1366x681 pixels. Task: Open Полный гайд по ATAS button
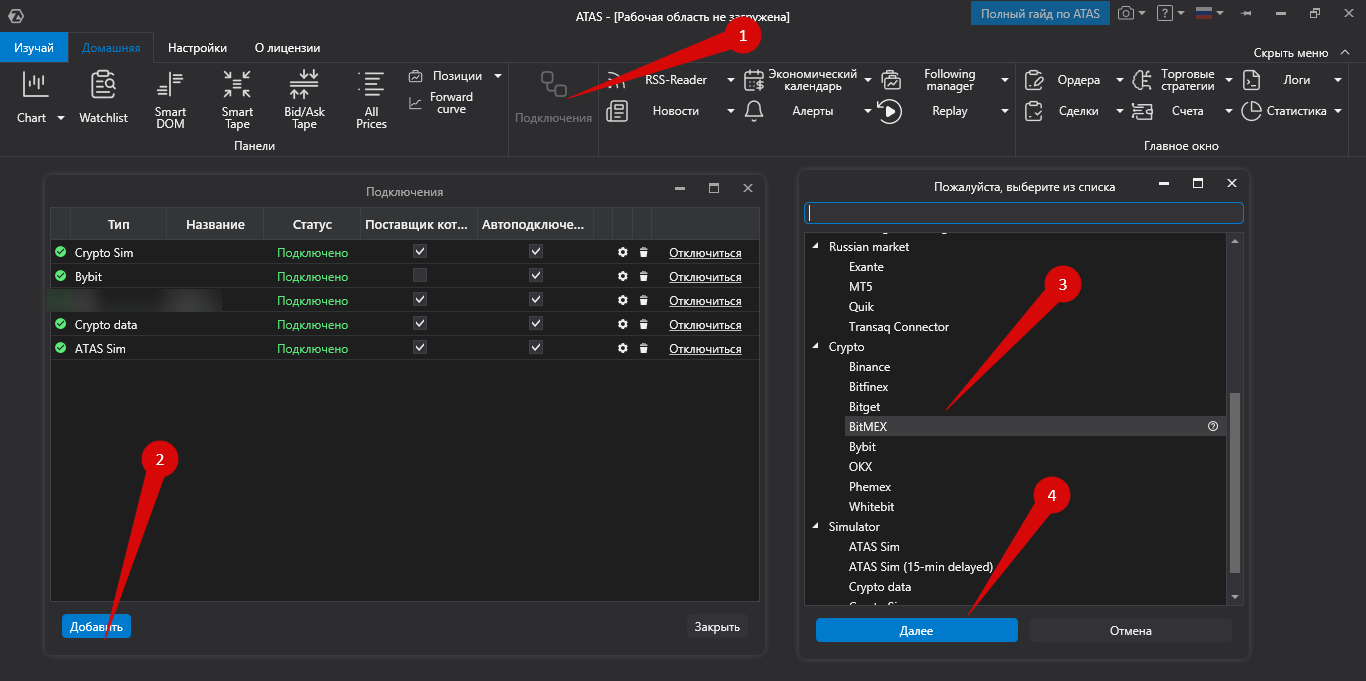pos(1040,13)
